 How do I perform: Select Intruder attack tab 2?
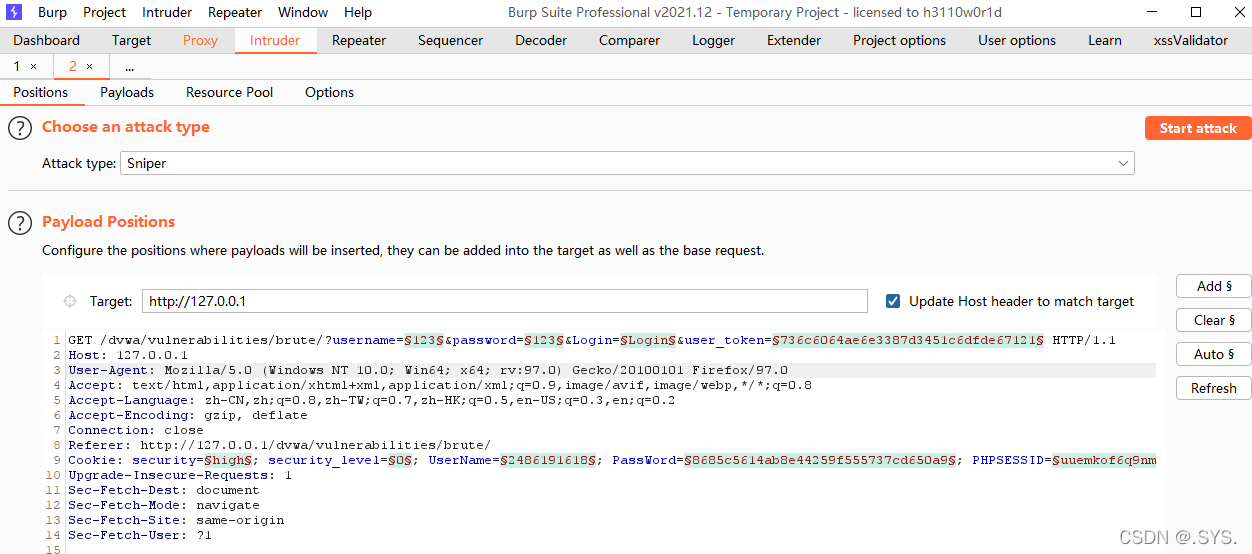coord(73,67)
